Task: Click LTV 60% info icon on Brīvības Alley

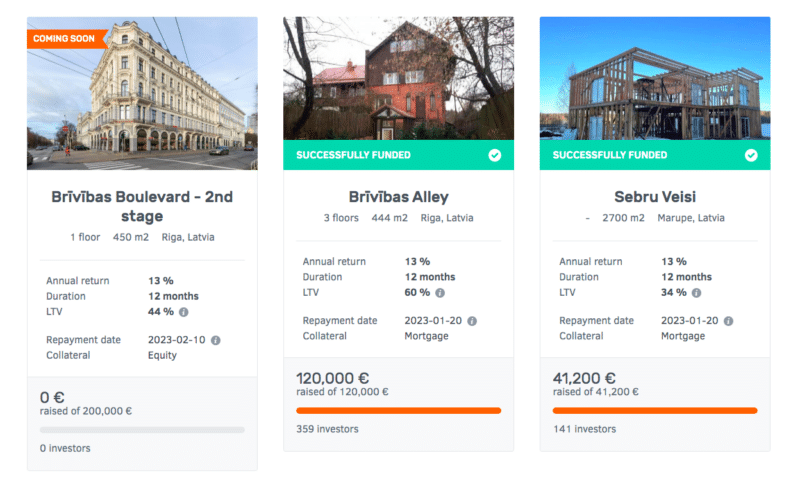Action: [x=440, y=293]
